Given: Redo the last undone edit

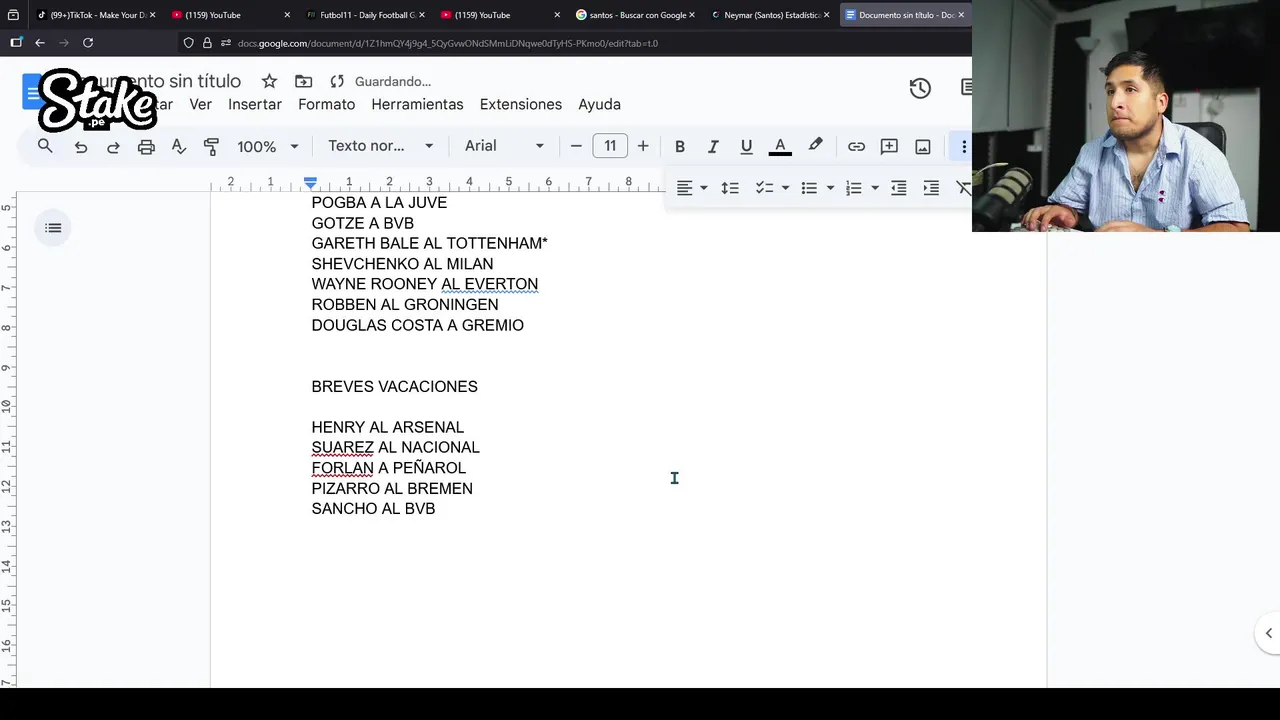Looking at the screenshot, I should (x=113, y=146).
